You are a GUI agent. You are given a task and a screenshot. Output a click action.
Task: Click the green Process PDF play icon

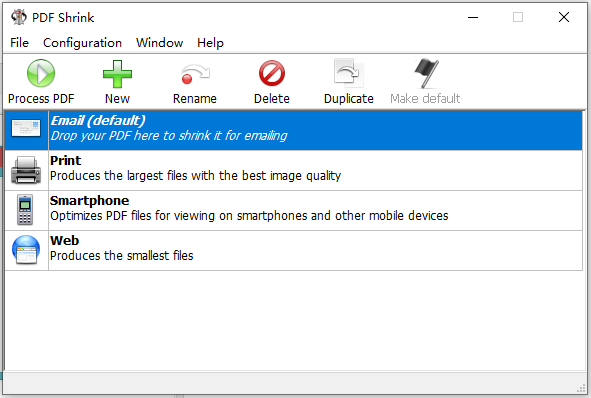(x=41, y=73)
